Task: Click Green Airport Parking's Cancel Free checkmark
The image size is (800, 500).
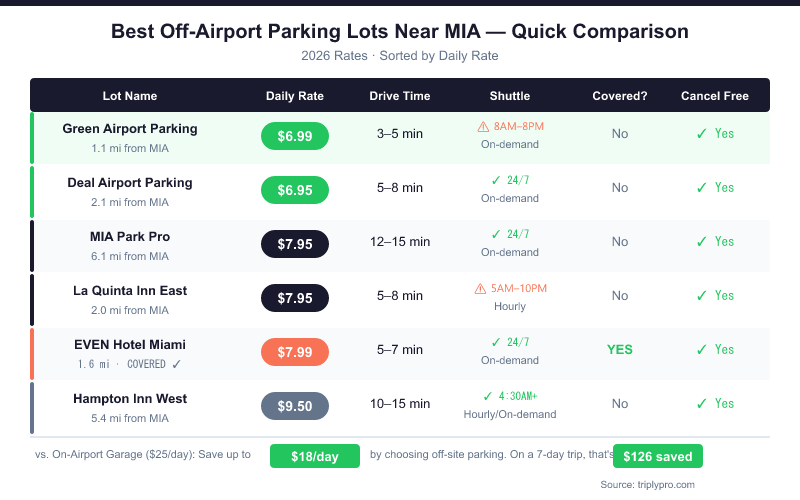Action: [702, 133]
